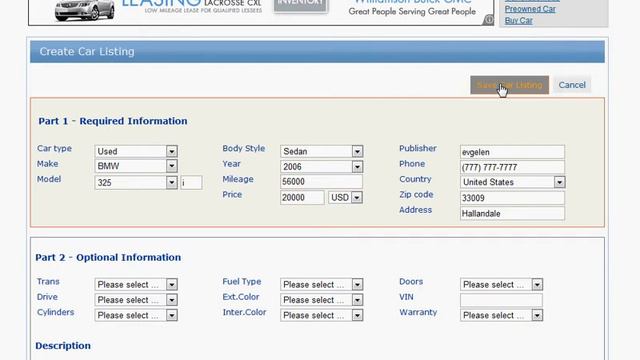
Task: Click the model suffix field containing i
Action: click(x=191, y=182)
